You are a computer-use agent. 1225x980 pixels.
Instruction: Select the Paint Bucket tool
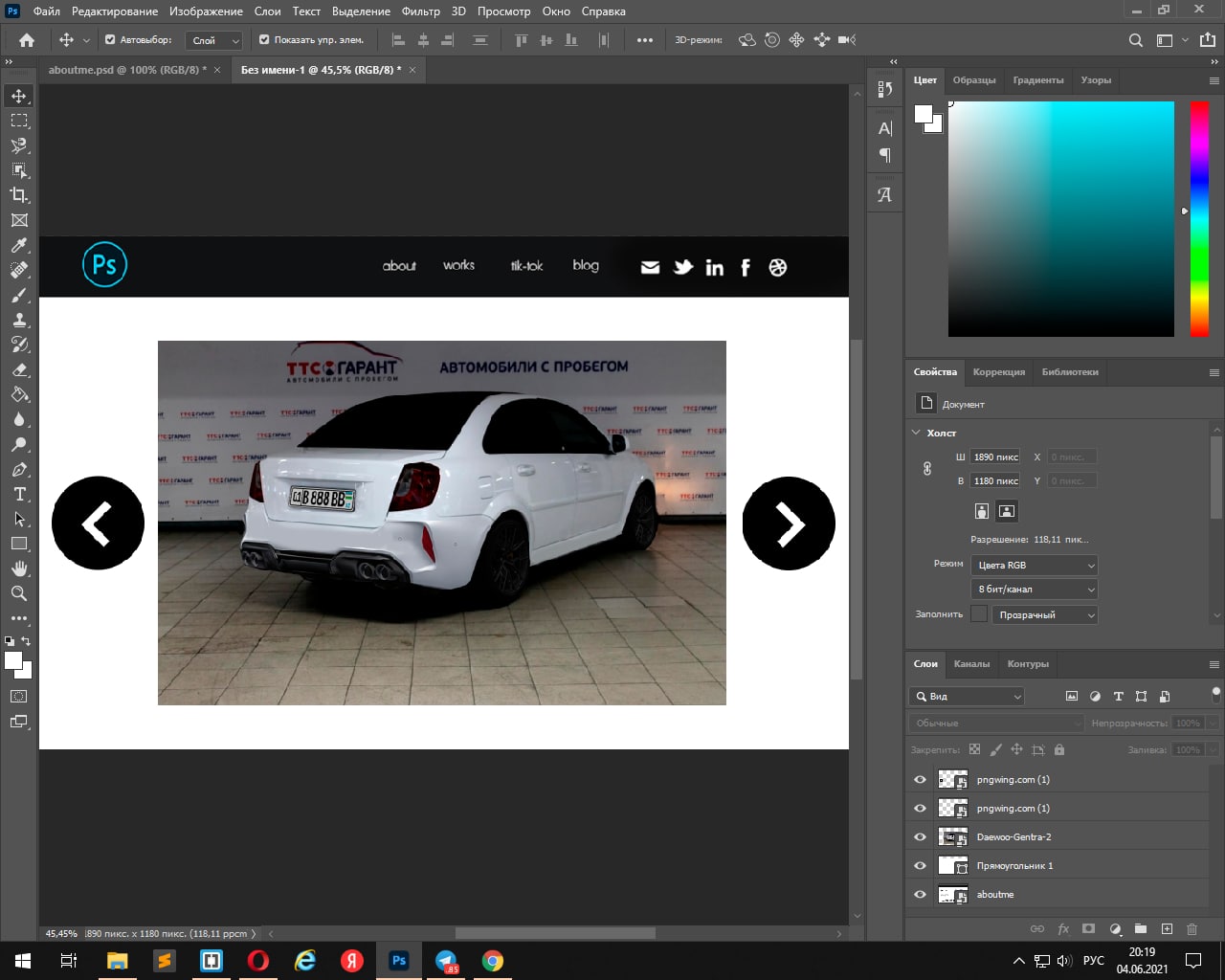click(x=19, y=394)
